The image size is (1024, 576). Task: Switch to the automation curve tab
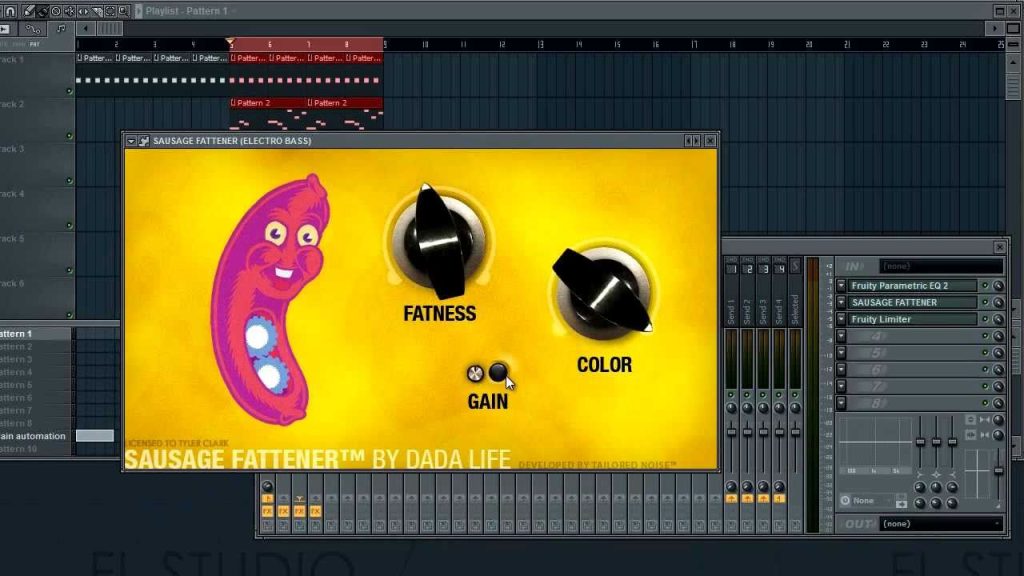click(33, 29)
